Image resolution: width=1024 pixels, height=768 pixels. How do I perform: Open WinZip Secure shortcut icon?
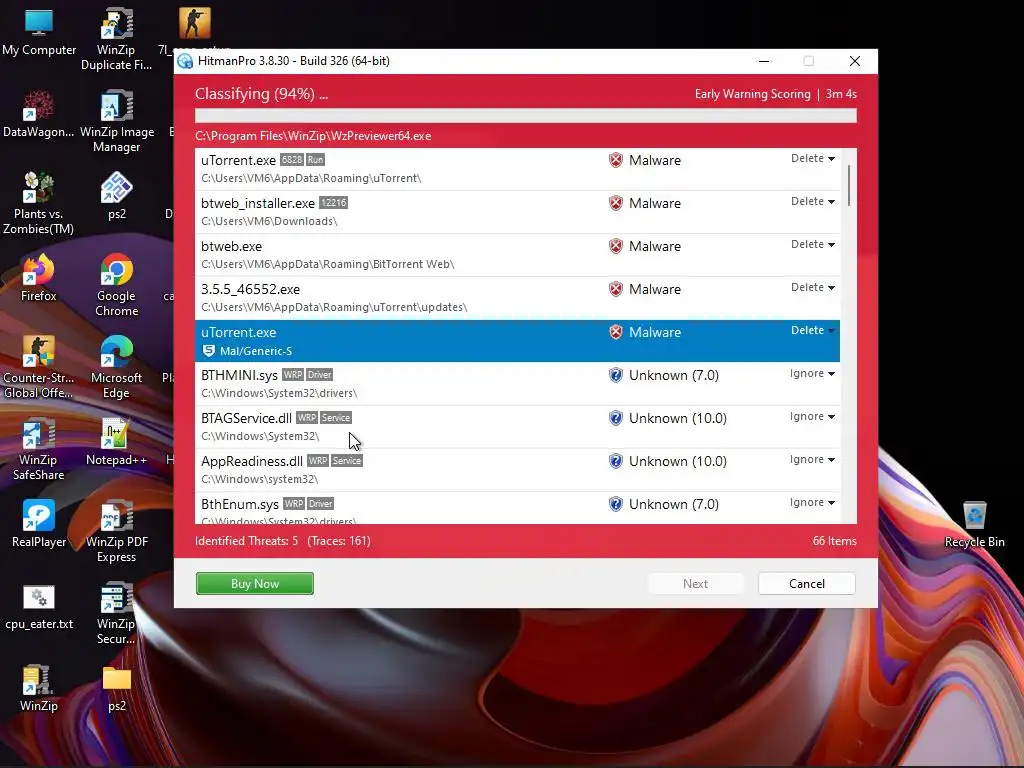(x=116, y=613)
